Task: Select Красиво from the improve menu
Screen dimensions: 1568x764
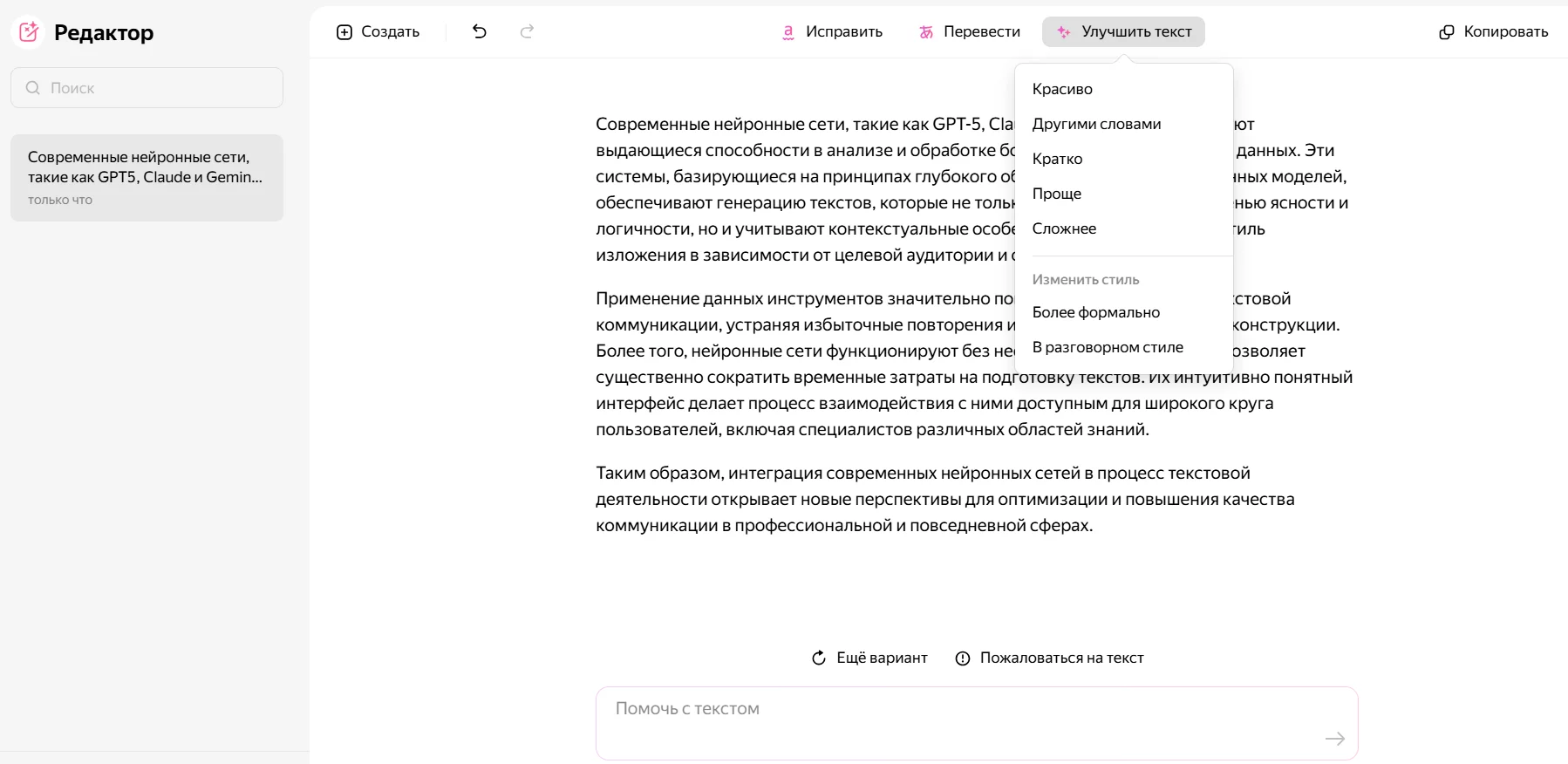Action: 1062,89
